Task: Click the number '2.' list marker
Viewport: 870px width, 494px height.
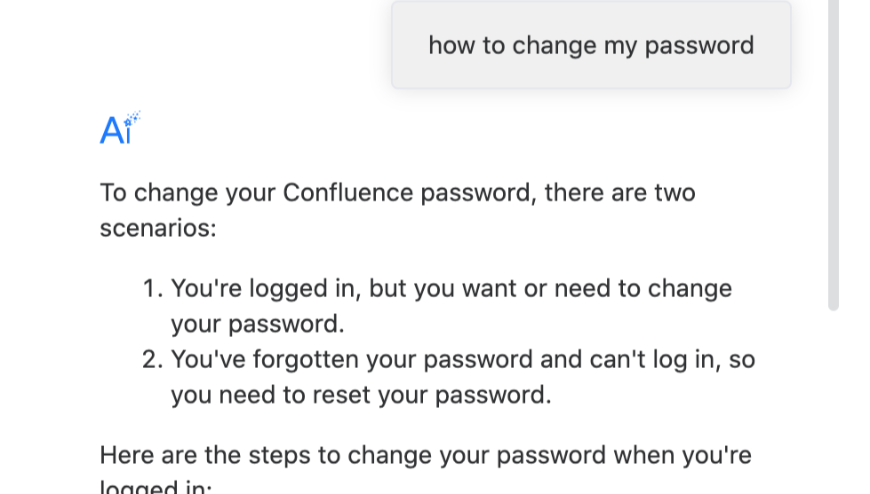Action: tap(152, 359)
